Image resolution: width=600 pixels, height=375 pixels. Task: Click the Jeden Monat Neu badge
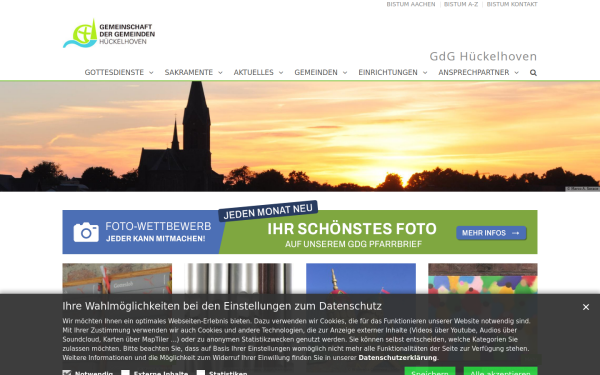point(268,211)
